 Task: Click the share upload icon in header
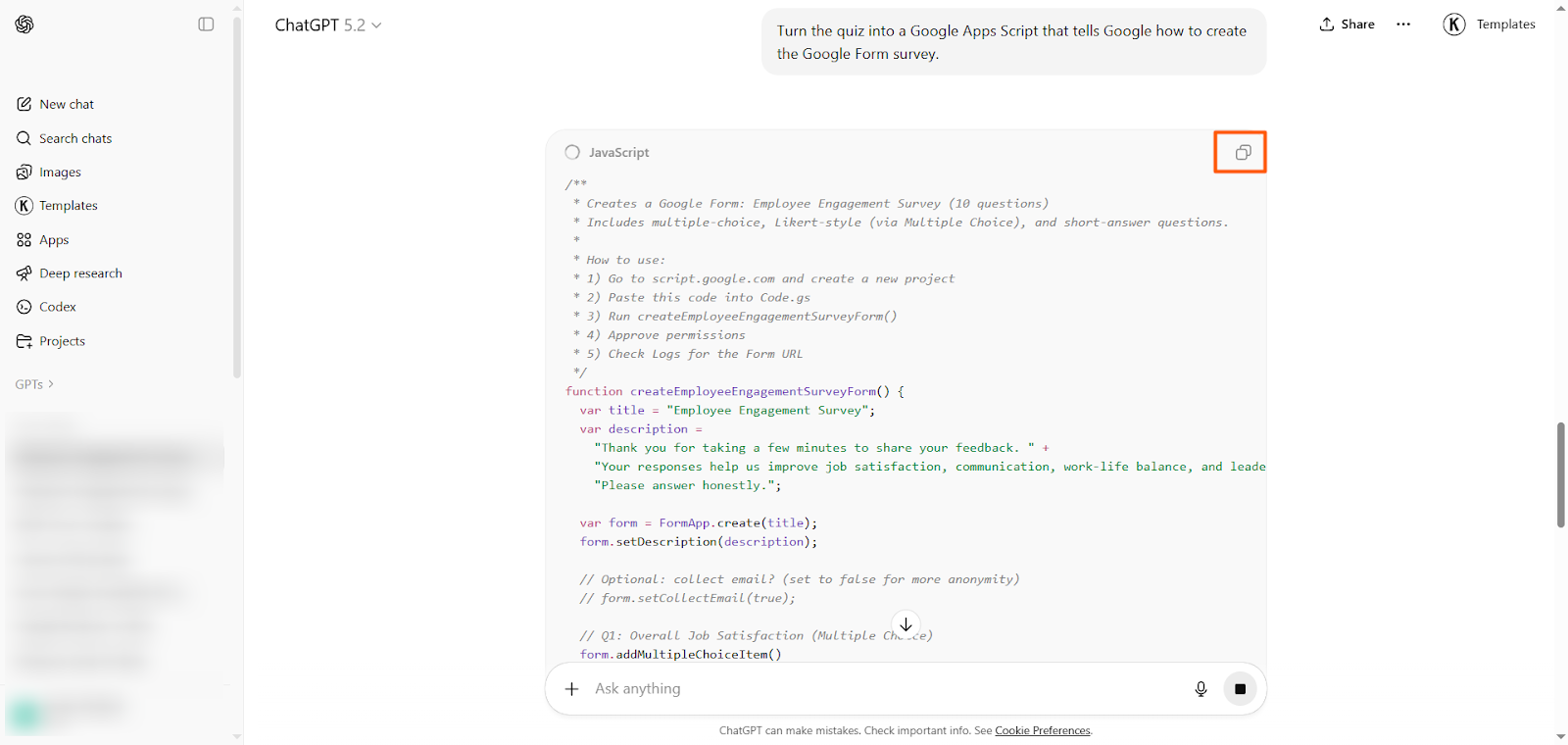tap(1326, 25)
